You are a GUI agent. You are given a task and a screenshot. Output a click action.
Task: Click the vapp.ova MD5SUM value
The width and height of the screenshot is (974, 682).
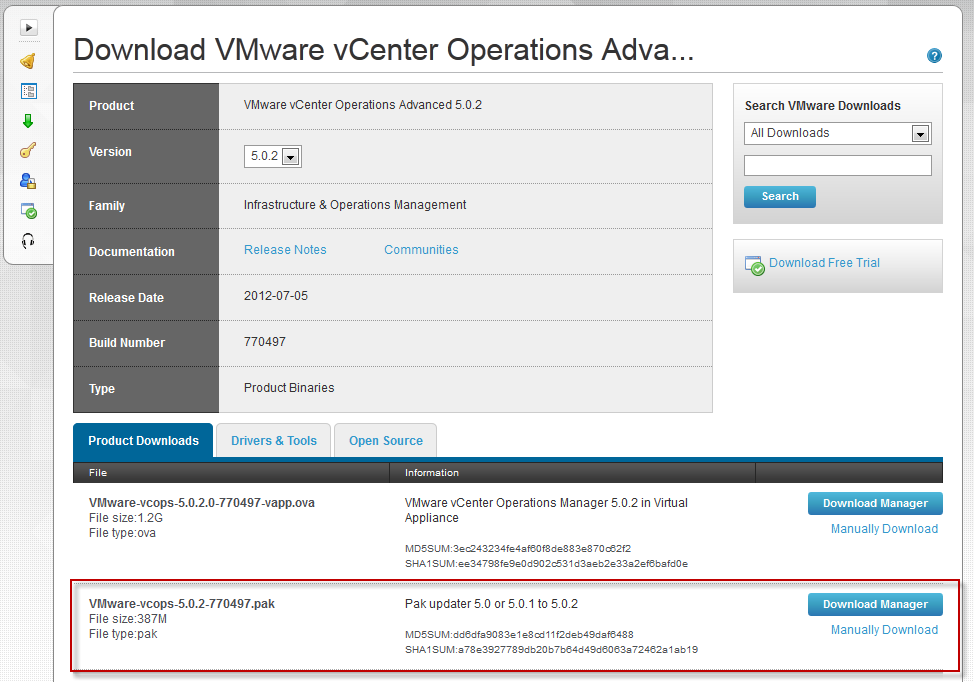(x=542, y=548)
